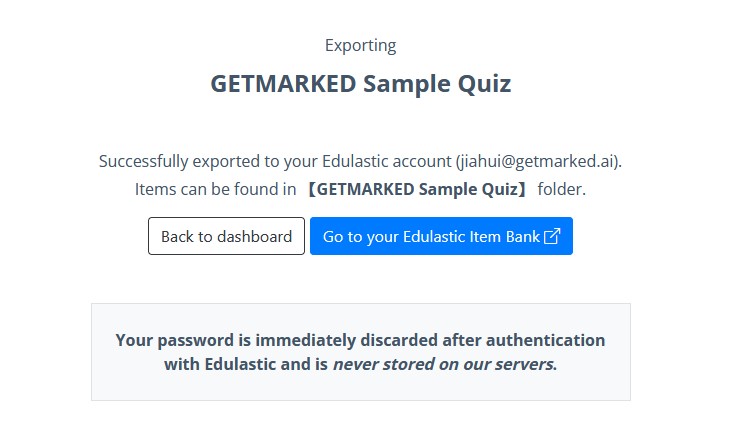This screenshot has height=440, width=738.
Task: Click the italic 'never stored on our servers' text
Action: (x=445, y=364)
